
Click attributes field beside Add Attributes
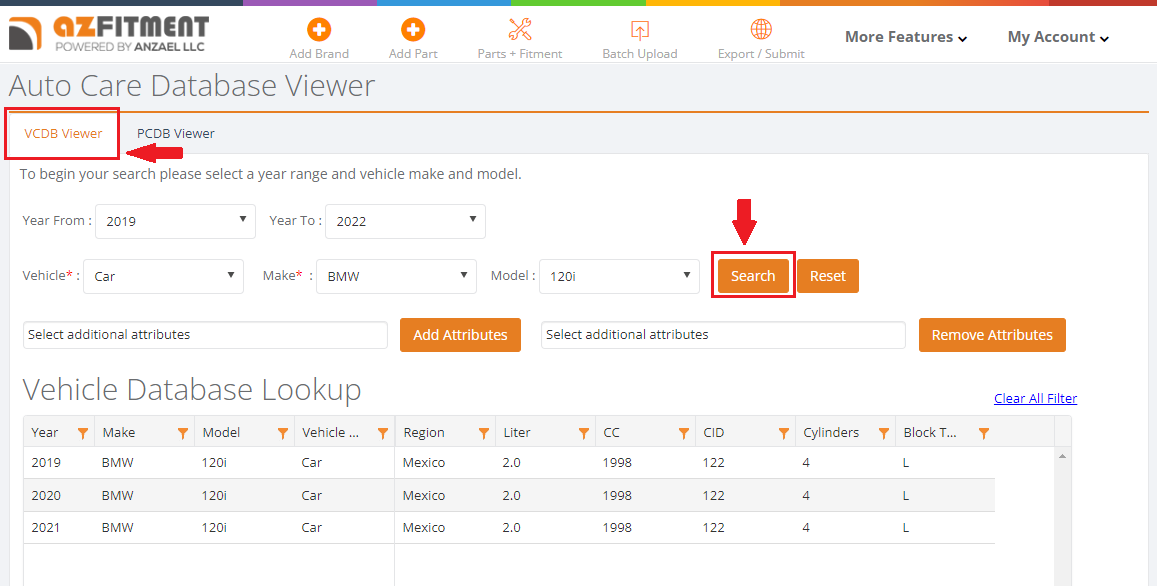(x=205, y=335)
